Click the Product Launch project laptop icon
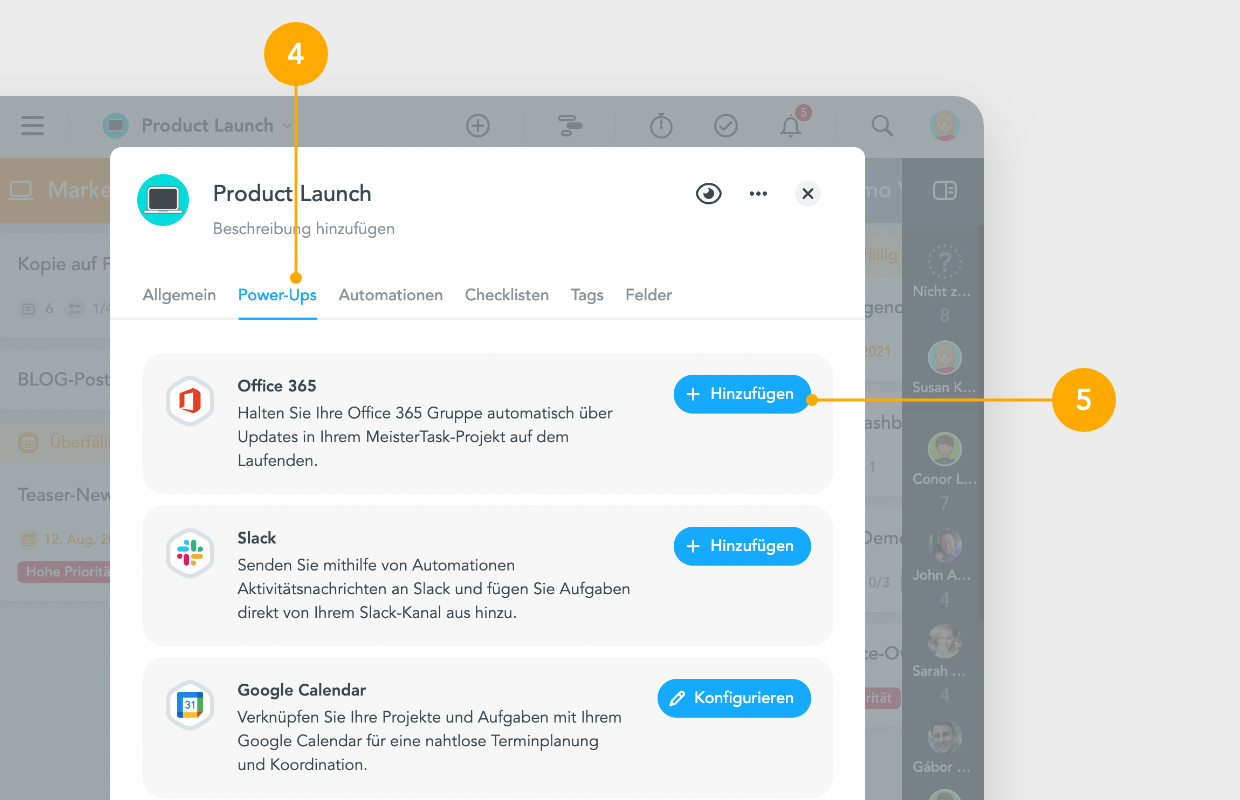The height and width of the screenshot is (800, 1240). 163,199
